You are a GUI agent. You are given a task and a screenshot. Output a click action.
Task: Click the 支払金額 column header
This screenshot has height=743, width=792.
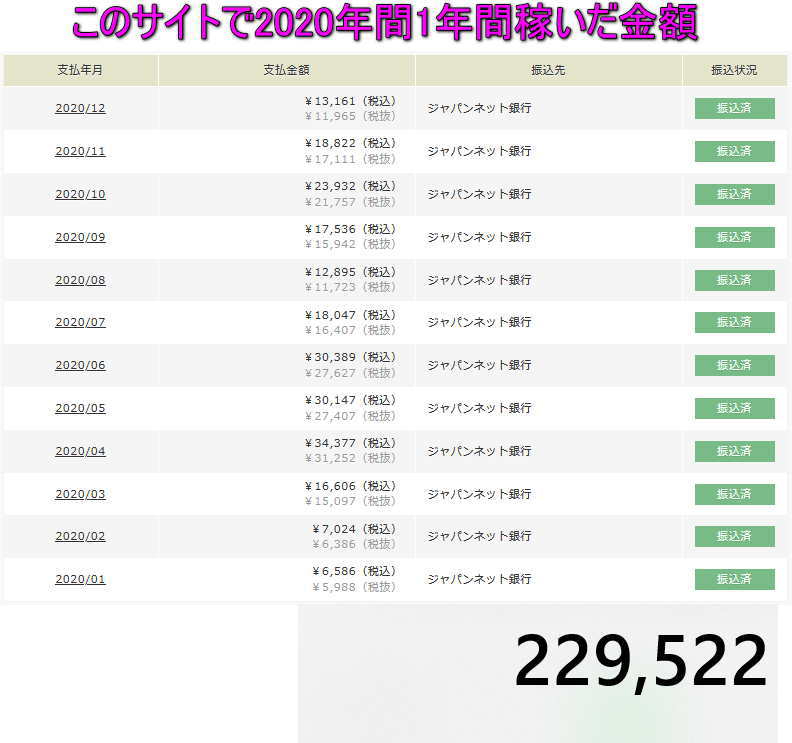tap(286, 70)
